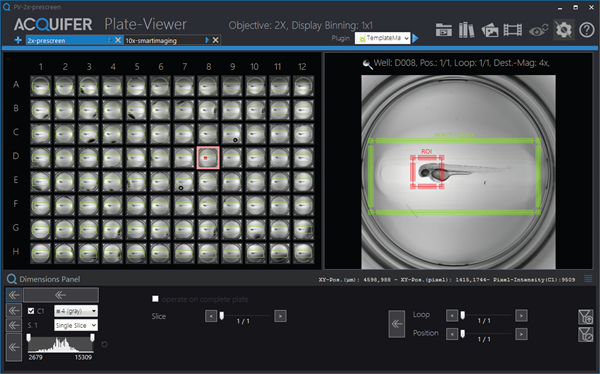Run the selected plugin with blue arrow
Image resolution: width=600 pixels, height=374 pixels.
416,38
